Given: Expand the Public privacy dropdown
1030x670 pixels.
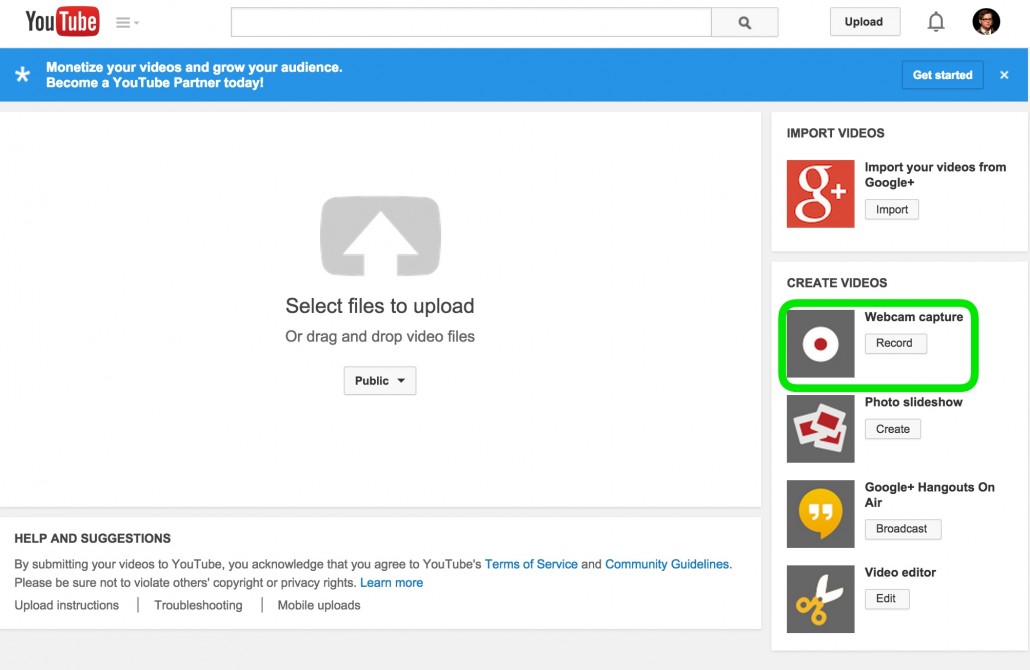Looking at the screenshot, I should coord(380,381).
